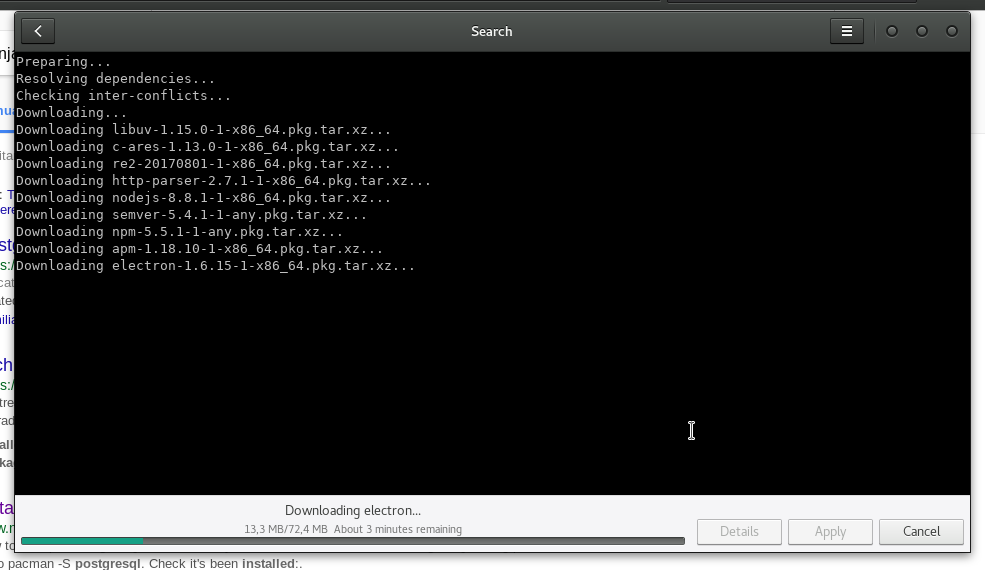Click the Apply button
Screen dimensions: 985x570
[x=830, y=531]
